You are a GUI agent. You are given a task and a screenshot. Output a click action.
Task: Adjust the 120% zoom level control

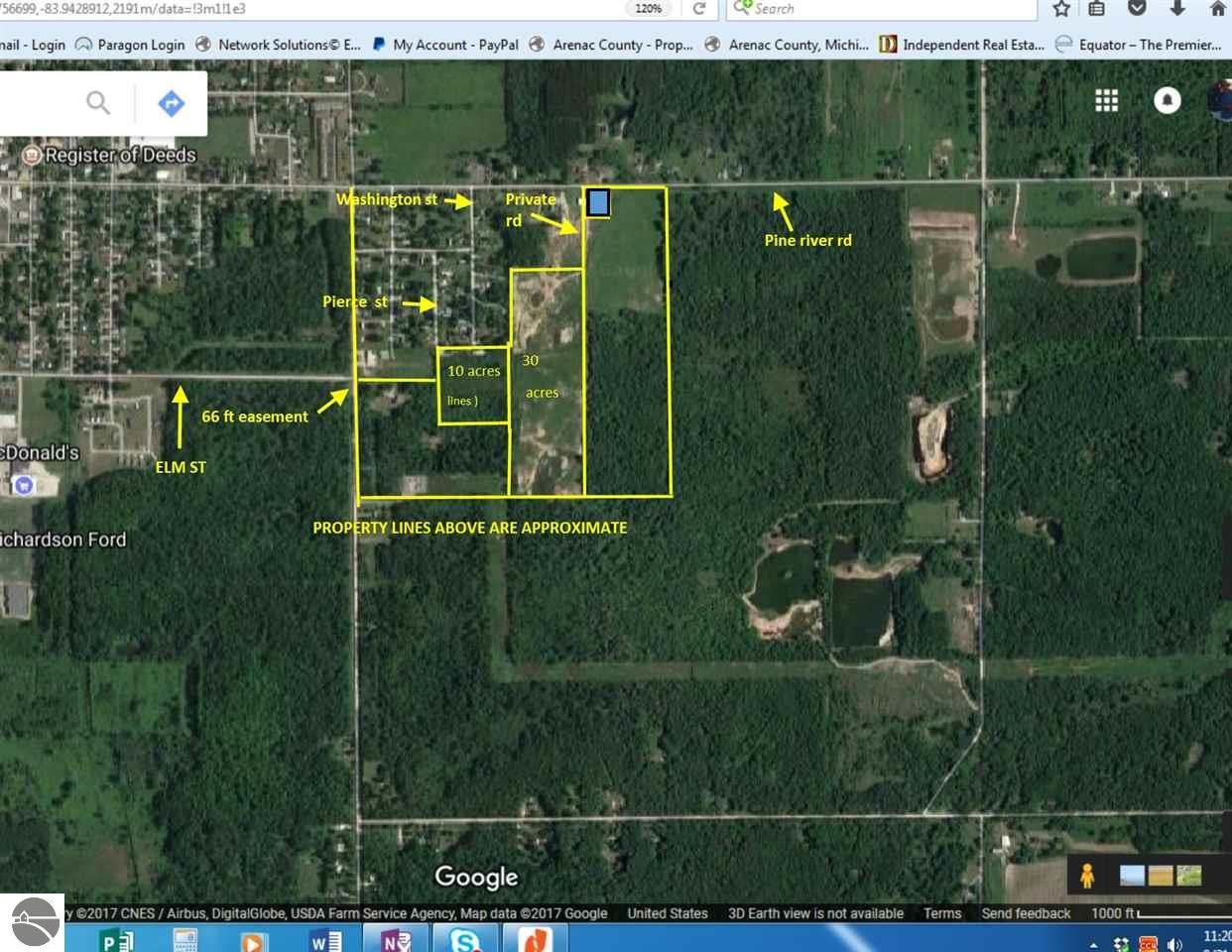(648, 9)
